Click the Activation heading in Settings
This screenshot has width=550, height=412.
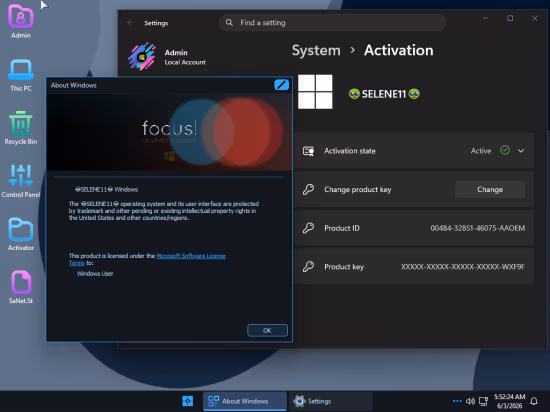(398, 50)
